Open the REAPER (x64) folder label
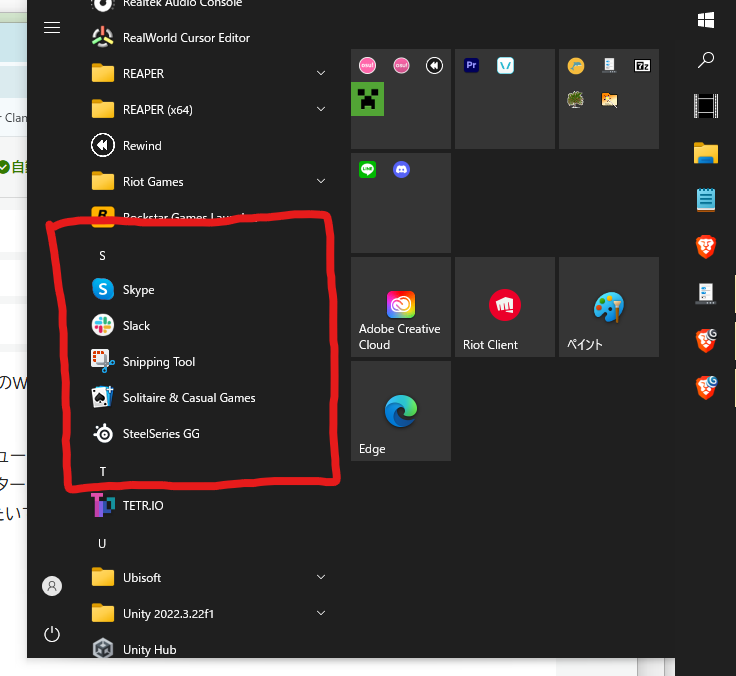This screenshot has height=676, width=736. [x=158, y=110]
